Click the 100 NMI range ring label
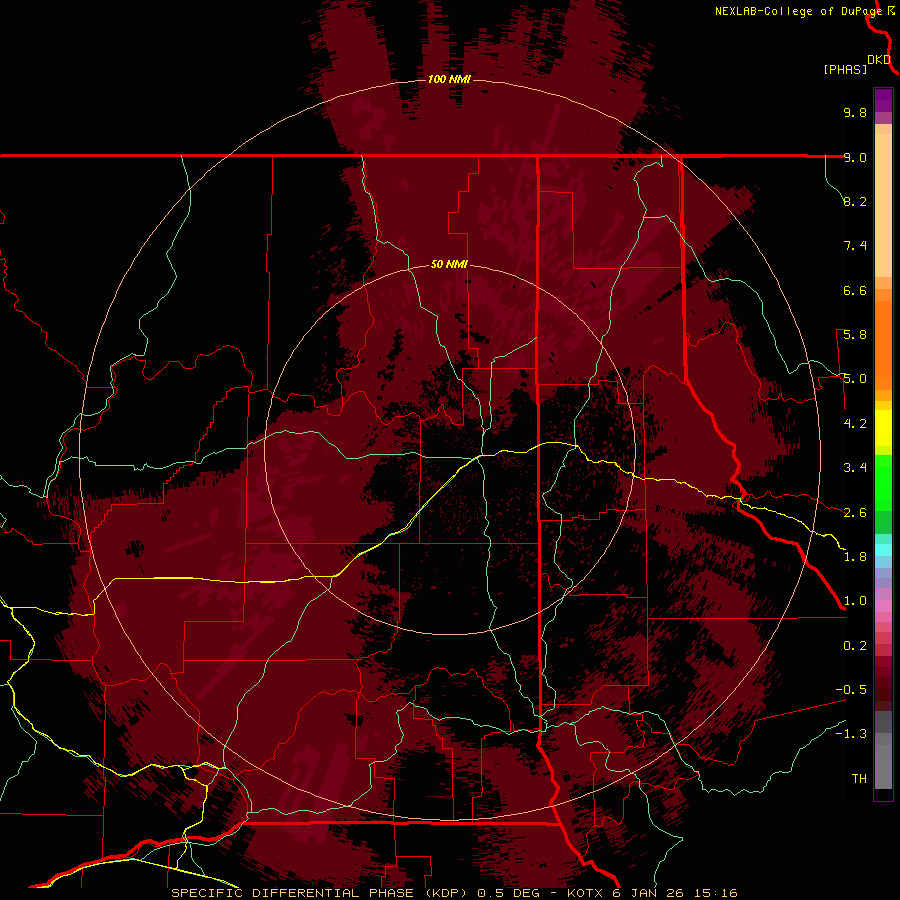 [449, 79]
